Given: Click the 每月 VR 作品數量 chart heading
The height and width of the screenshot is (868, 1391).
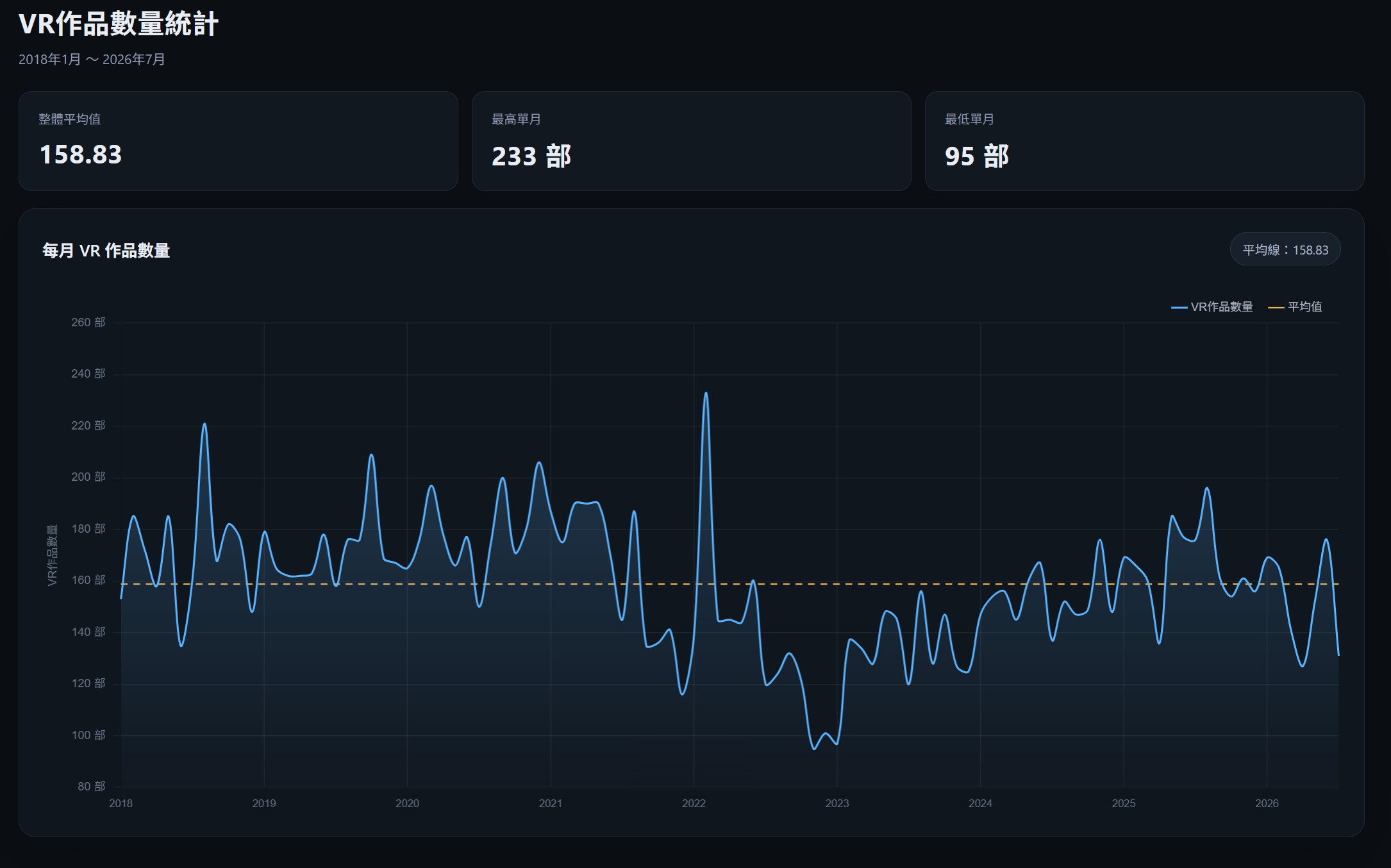Looking at the screenshot, I should click(106, 251).
